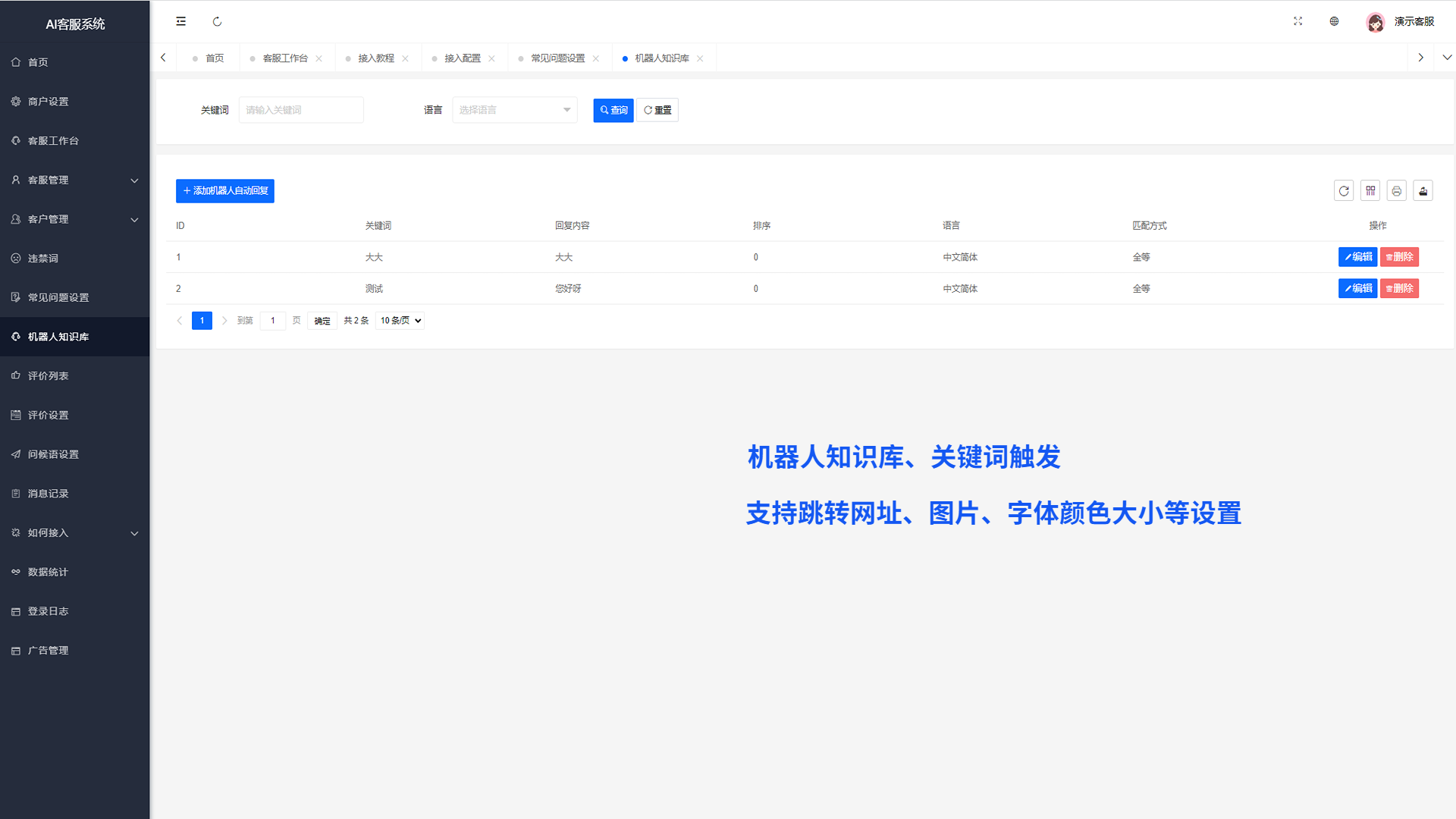Click the print table icon
The width and height of the screenshot is (1456, 819).
1396,191
